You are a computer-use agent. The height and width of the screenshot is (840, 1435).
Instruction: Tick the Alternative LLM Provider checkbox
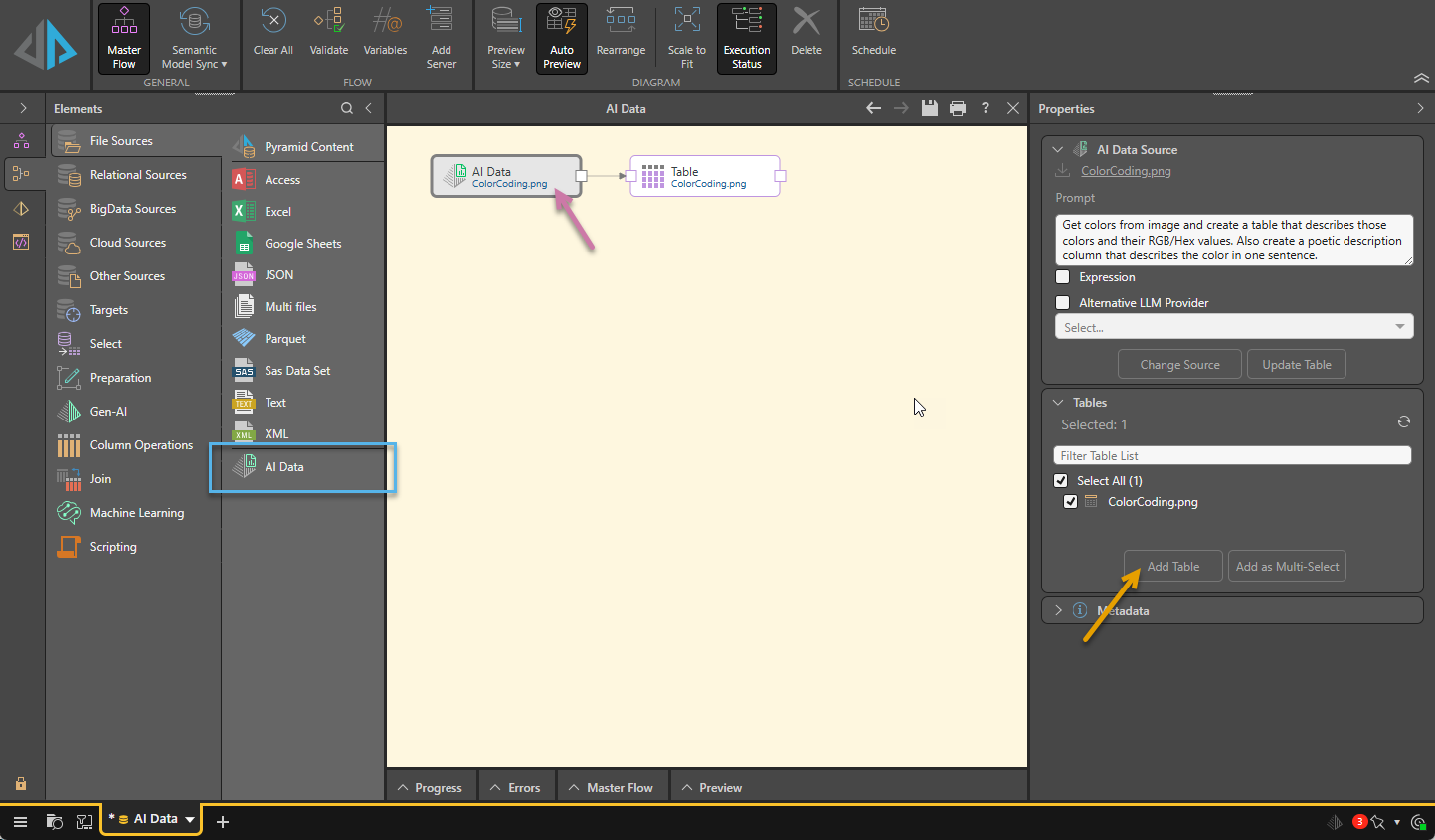click(x=1063, y=303)
